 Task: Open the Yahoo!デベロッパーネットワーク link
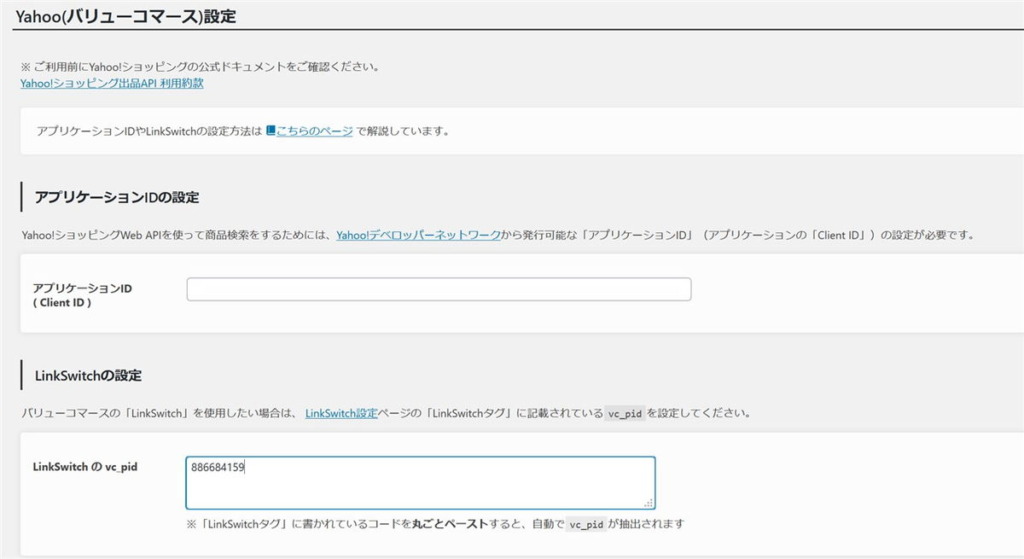pos(419,235)
